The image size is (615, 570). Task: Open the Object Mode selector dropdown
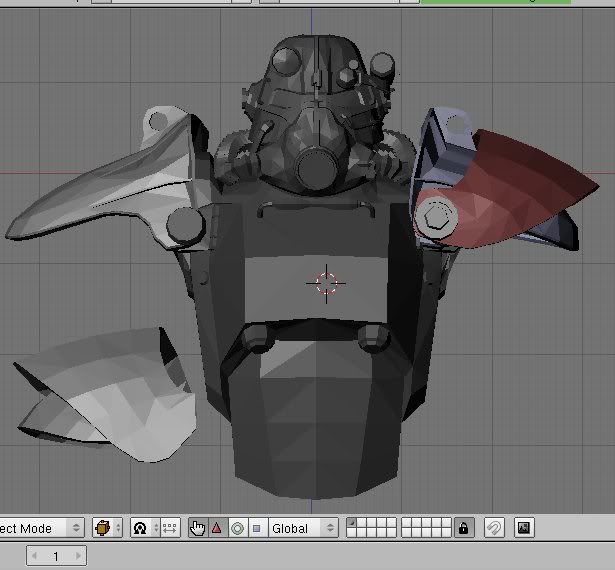click(x=41, y=528)
